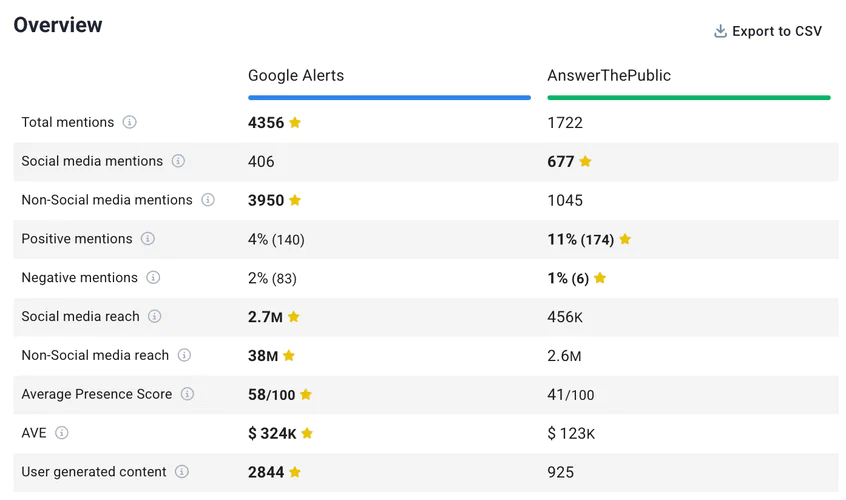
Task: Click the $ 324K AVE value
Action: (x=272, y=433)
